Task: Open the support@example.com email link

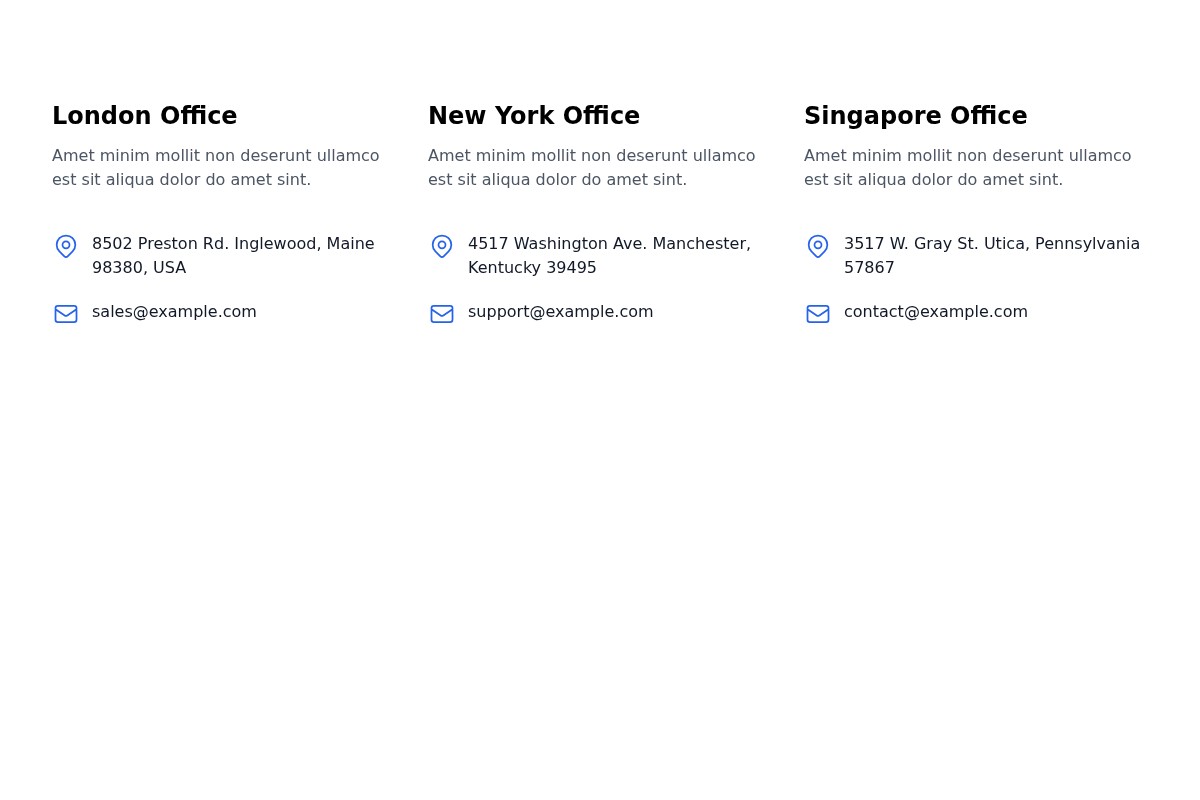Action: [x=560, y=313]
